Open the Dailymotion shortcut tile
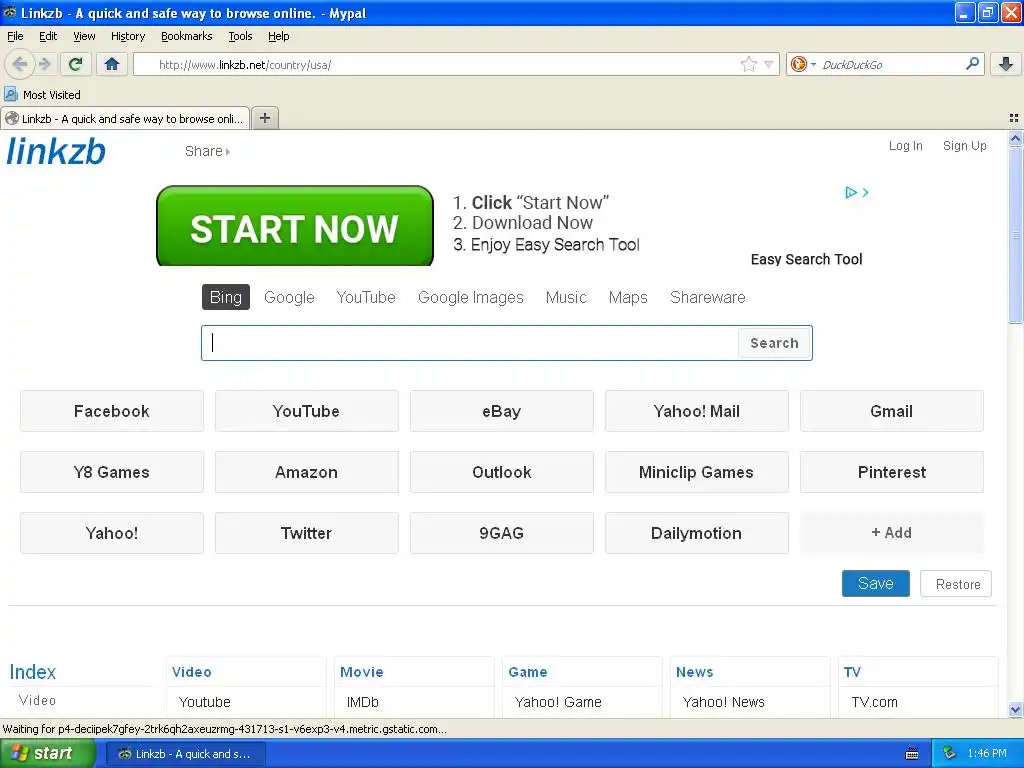The width and height of the screenshot is (1024, 768). 697,533
